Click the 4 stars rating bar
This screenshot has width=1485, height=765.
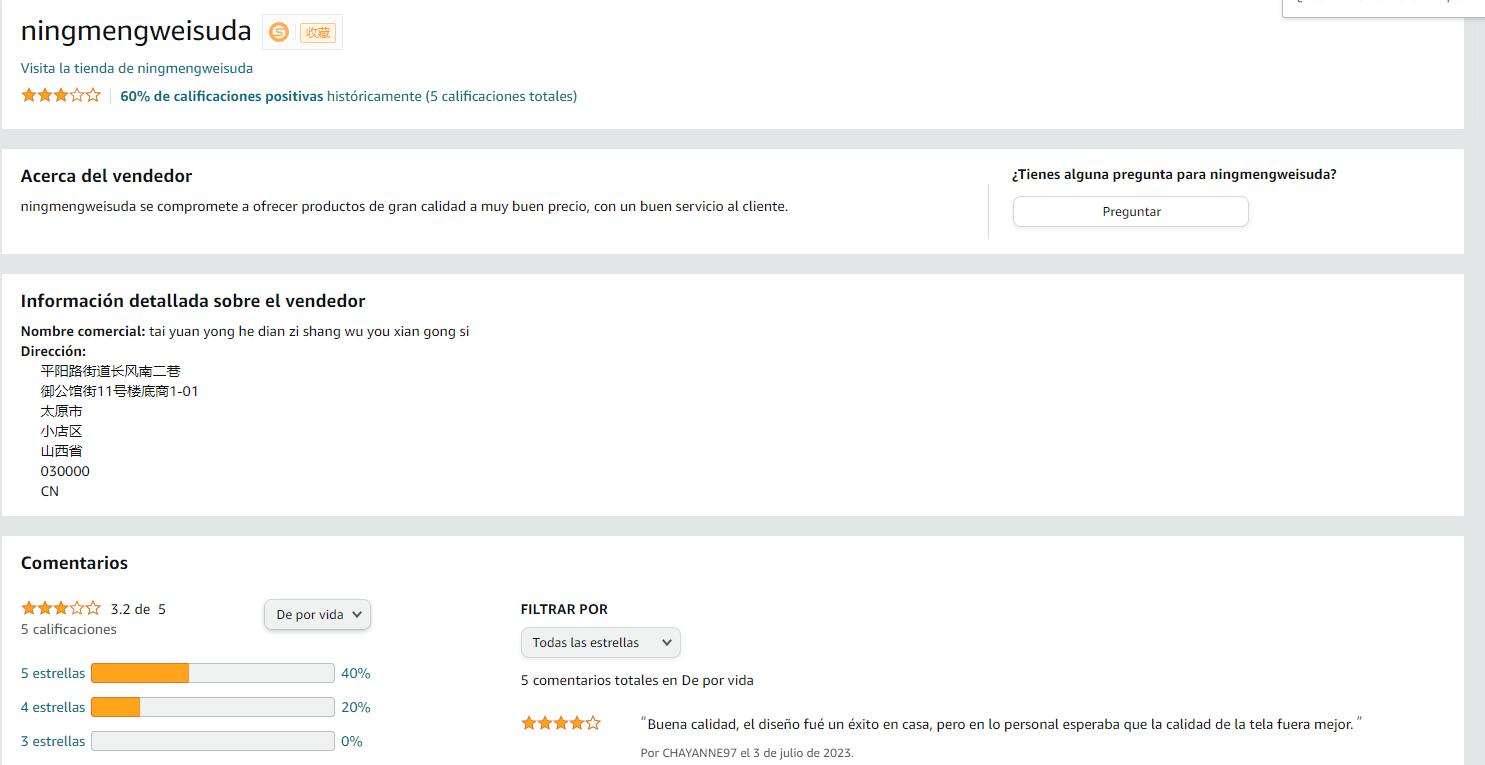pos(212,707)
